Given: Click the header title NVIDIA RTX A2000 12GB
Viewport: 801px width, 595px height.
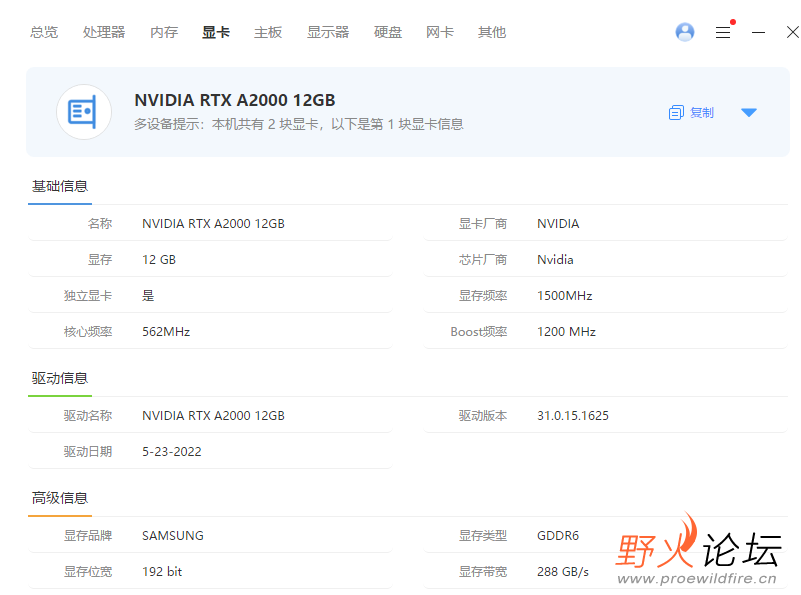Looking at the screenshot, I should (x=234, y=100).
